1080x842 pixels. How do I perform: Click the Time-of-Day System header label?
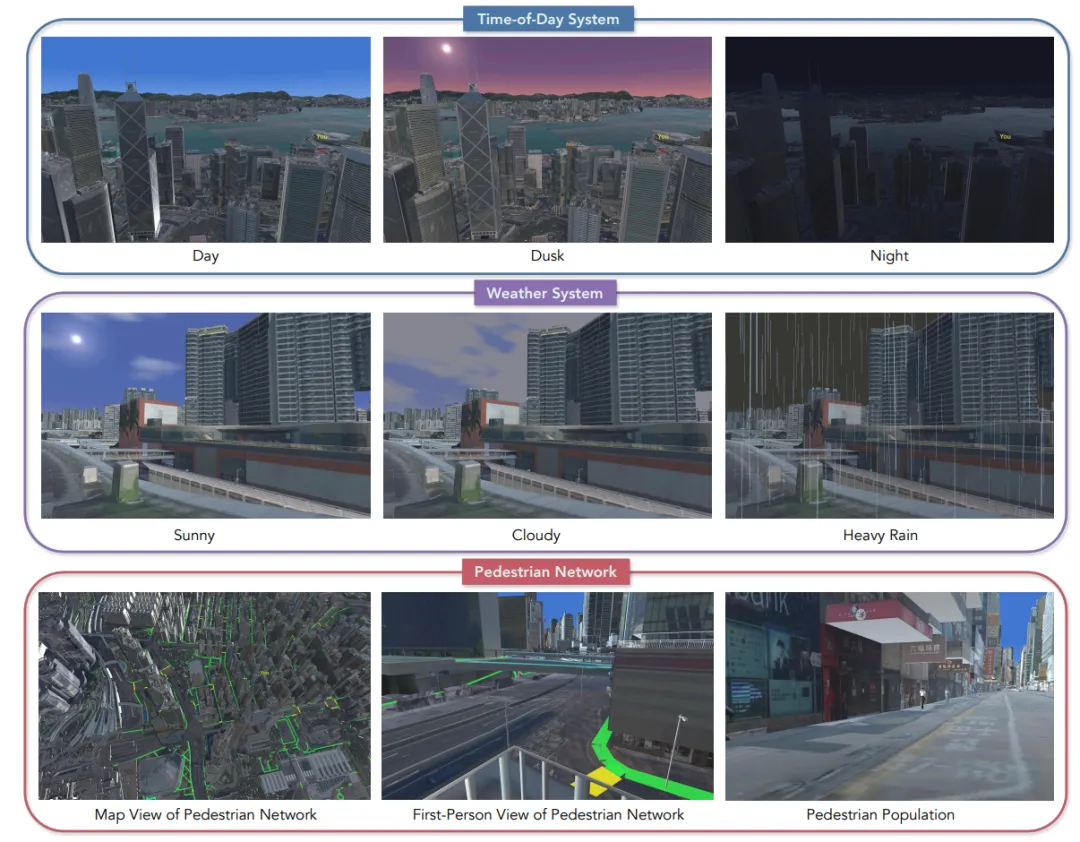pyautogui.click(x=548, y=19)
